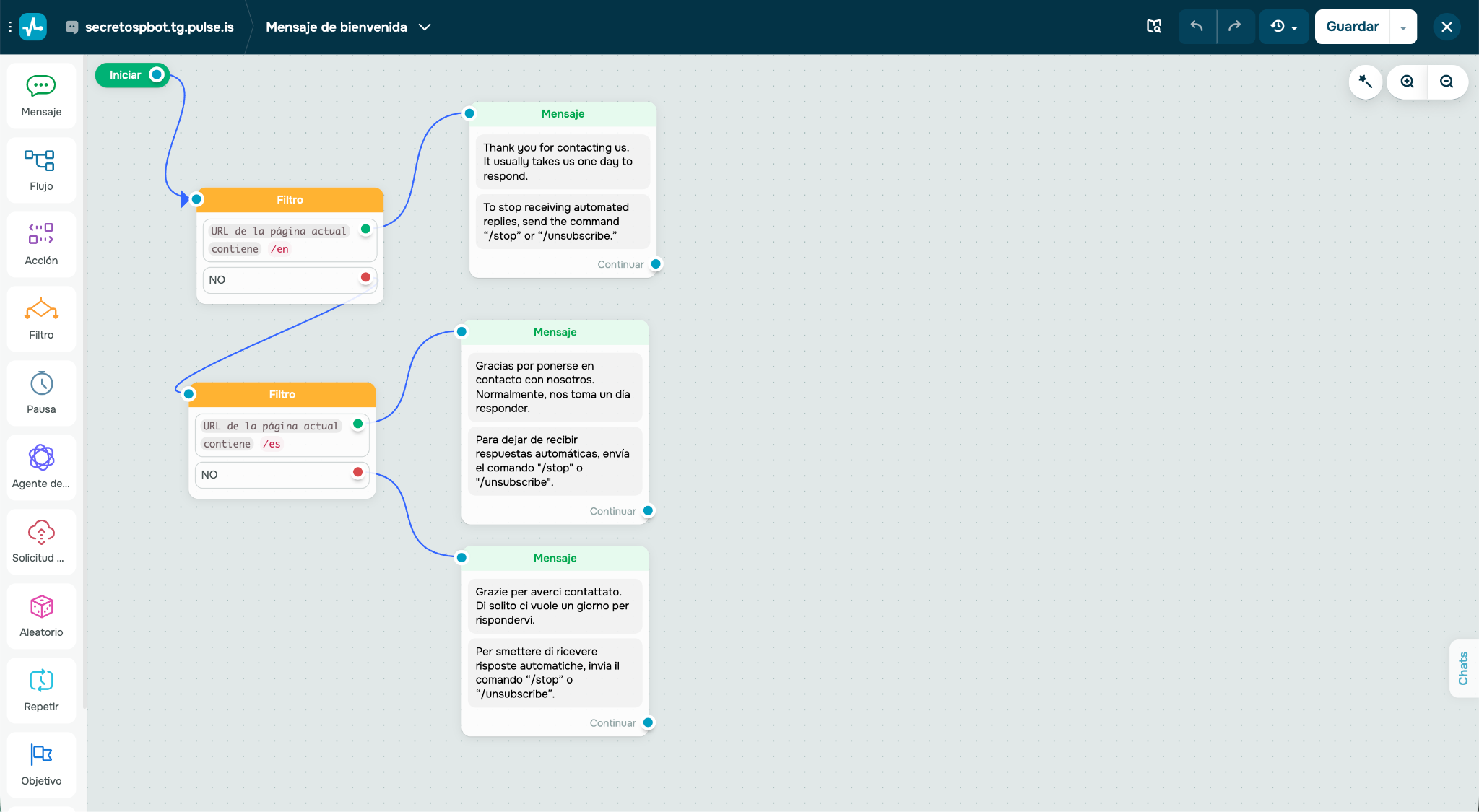Click the Guardar button
The image size is (1479, 812).
click(x=1353, y=27)
